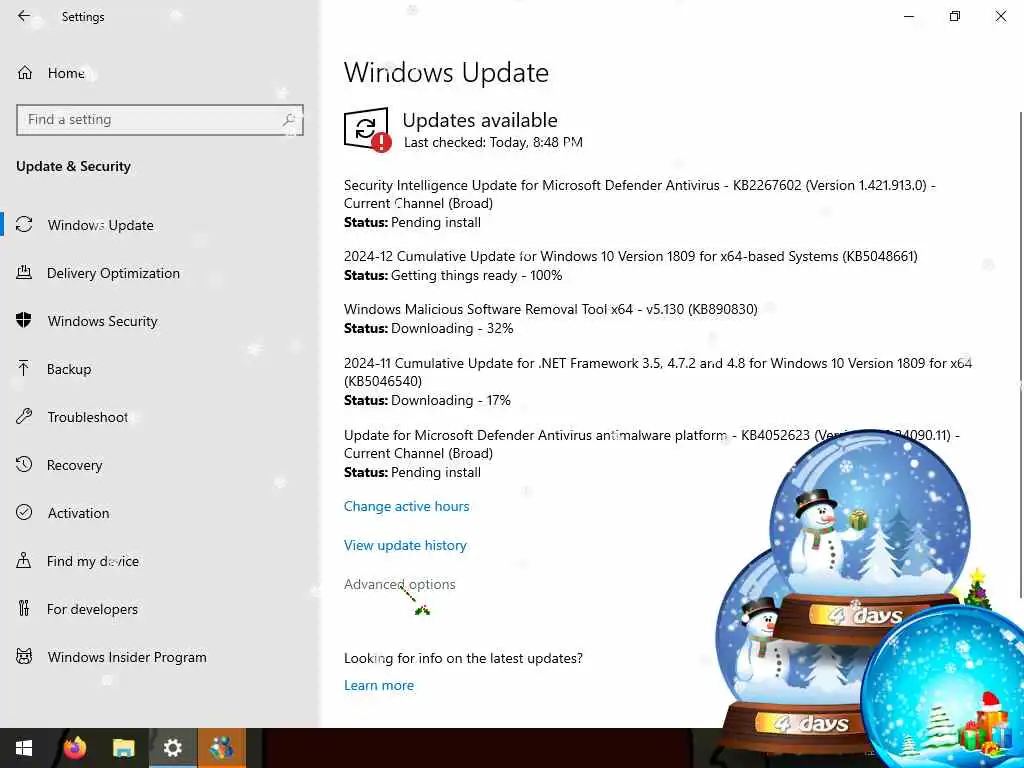1024x768 pixels.
Task: Open the Home icon in sidebar
Action: pyautogui.click(x=25, y=72)
